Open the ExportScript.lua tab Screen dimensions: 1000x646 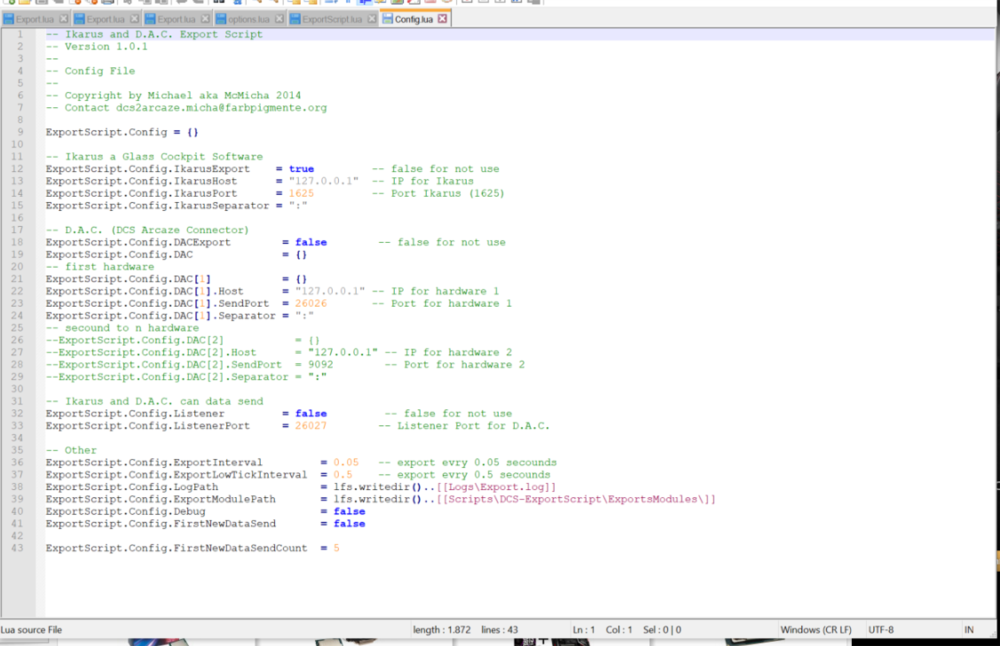pos(332,19)
